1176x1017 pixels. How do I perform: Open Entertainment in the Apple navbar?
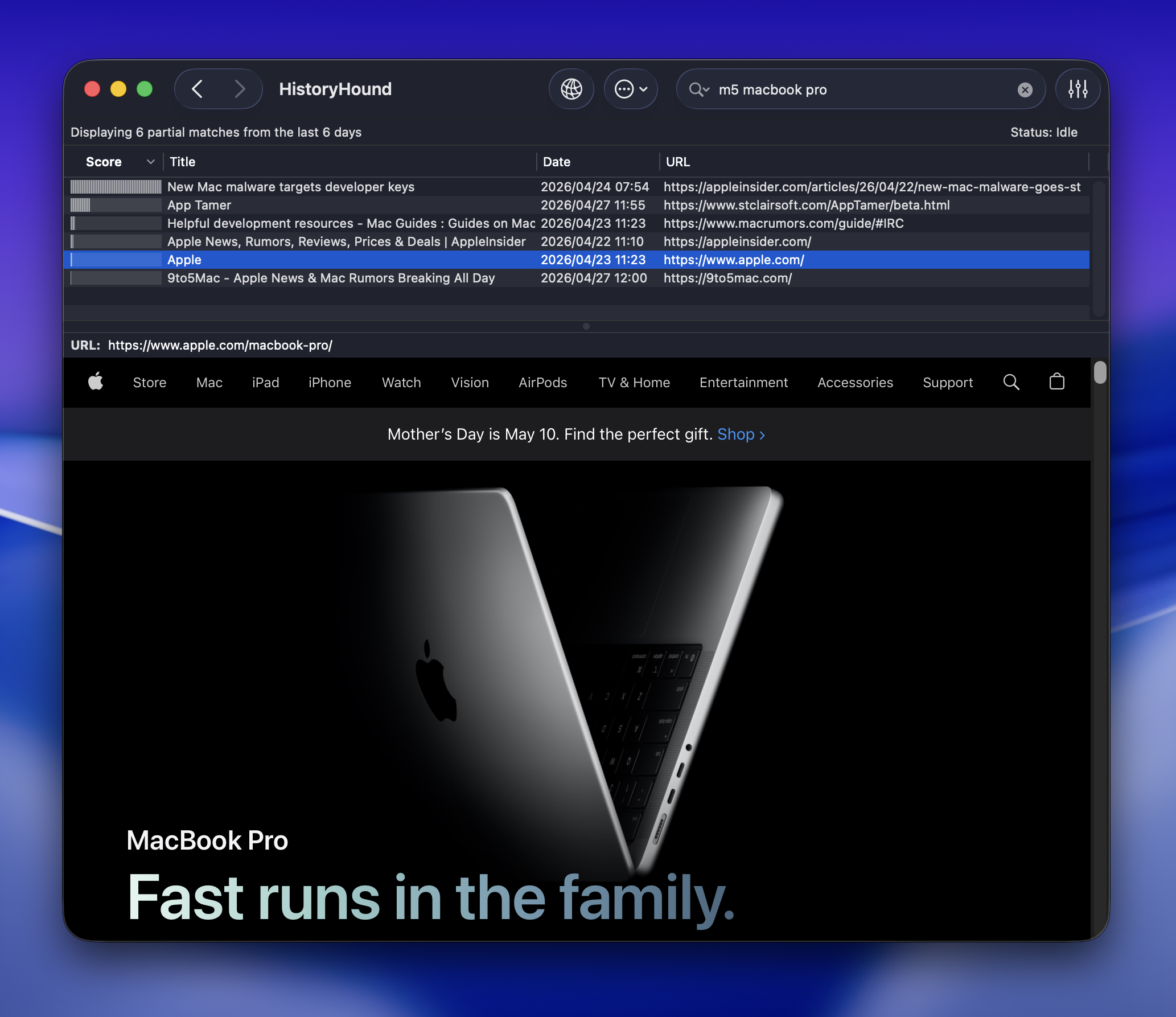click(x=744, y=383)
